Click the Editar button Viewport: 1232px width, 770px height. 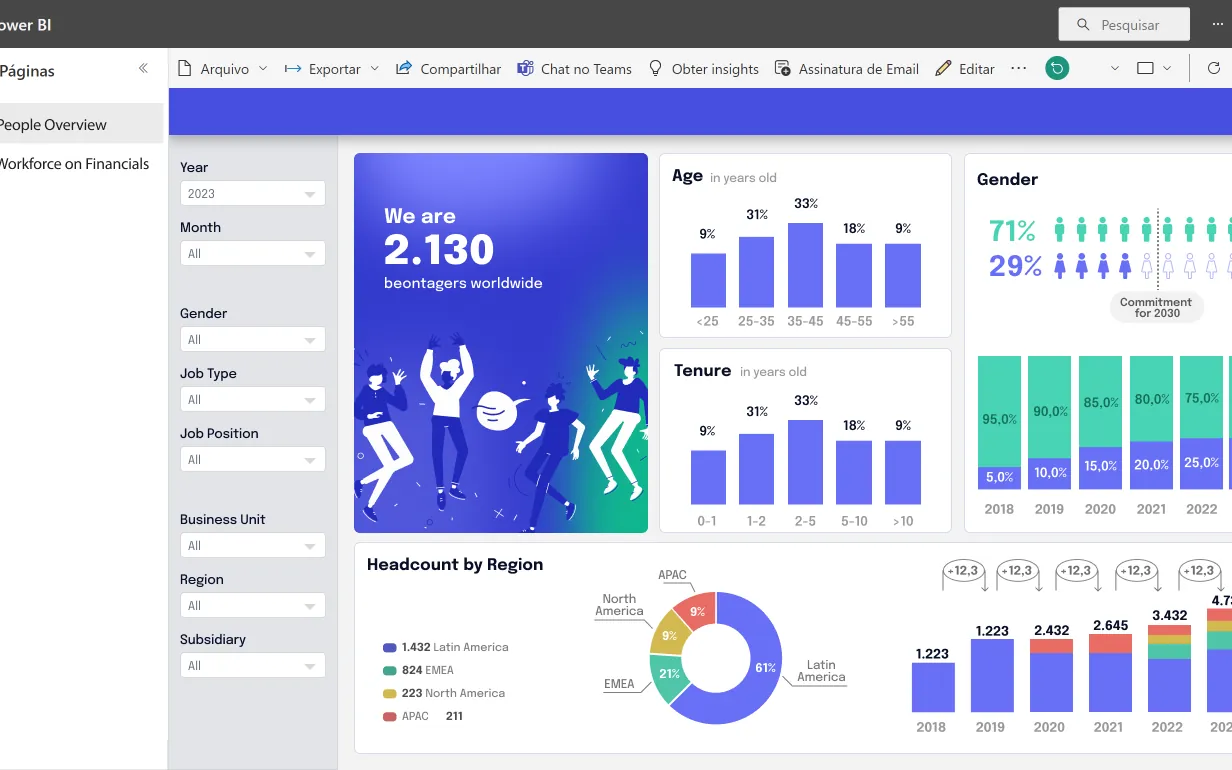coord(965,69)
